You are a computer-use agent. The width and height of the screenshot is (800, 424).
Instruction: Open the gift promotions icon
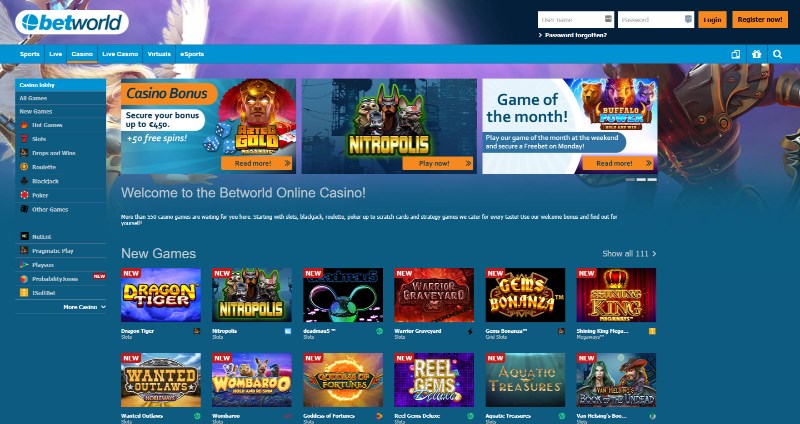tap(757, 54)
